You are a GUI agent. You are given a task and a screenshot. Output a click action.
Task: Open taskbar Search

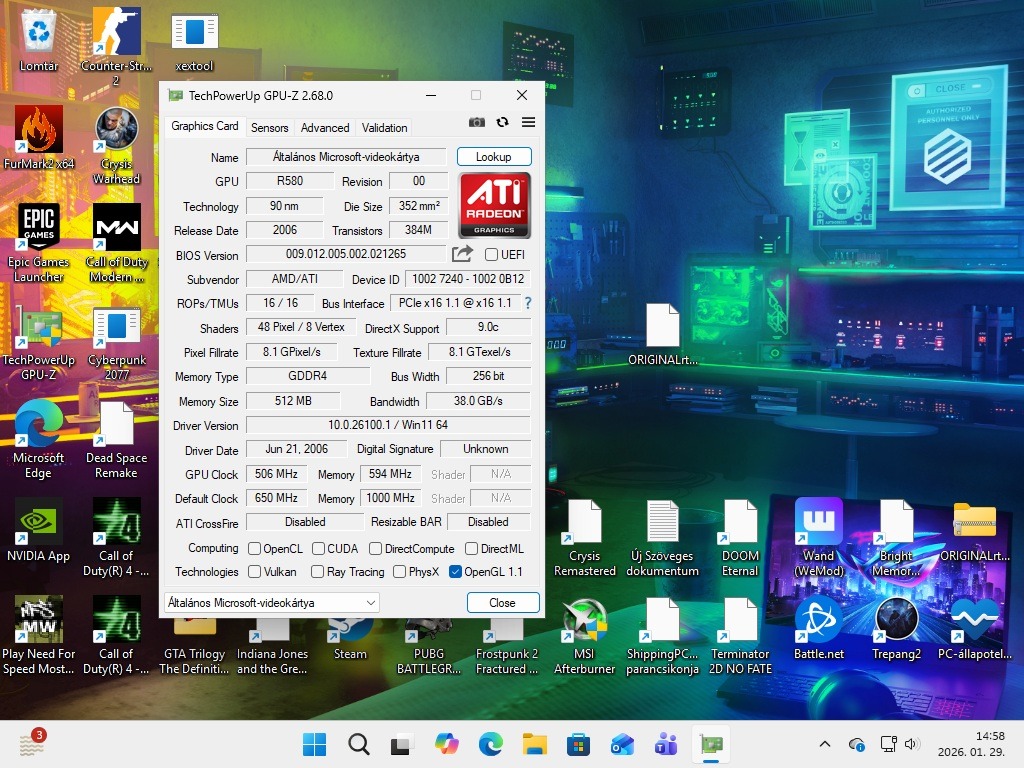point(359,744)
